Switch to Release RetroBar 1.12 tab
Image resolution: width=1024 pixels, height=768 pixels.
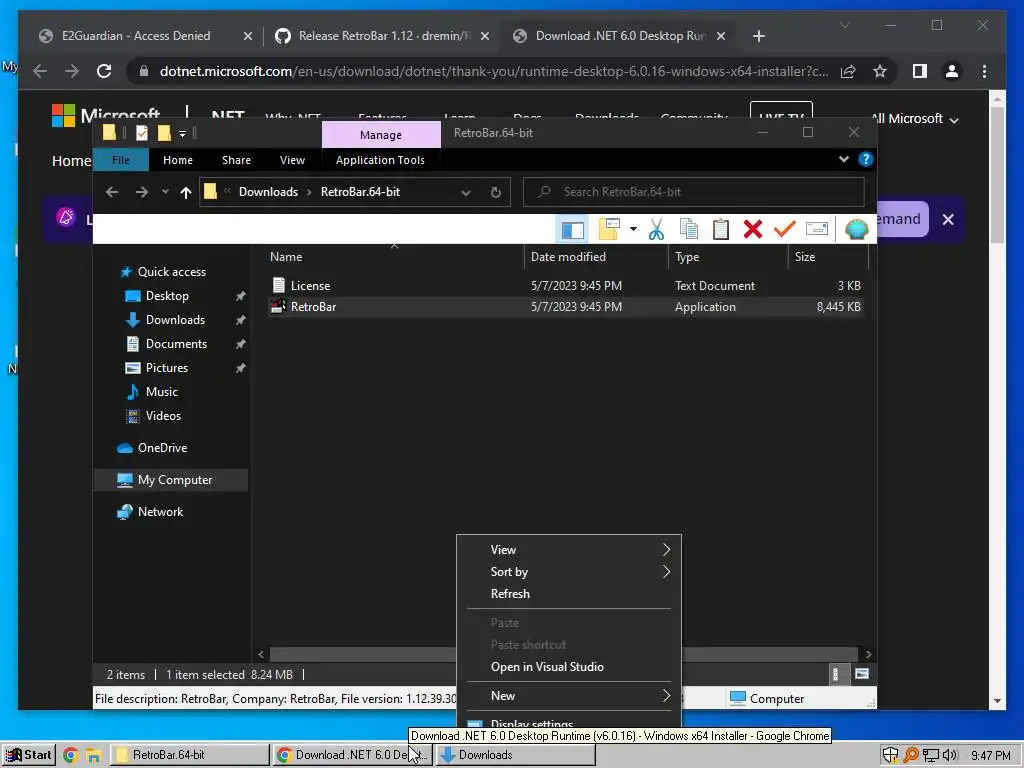tap(382, 36)
